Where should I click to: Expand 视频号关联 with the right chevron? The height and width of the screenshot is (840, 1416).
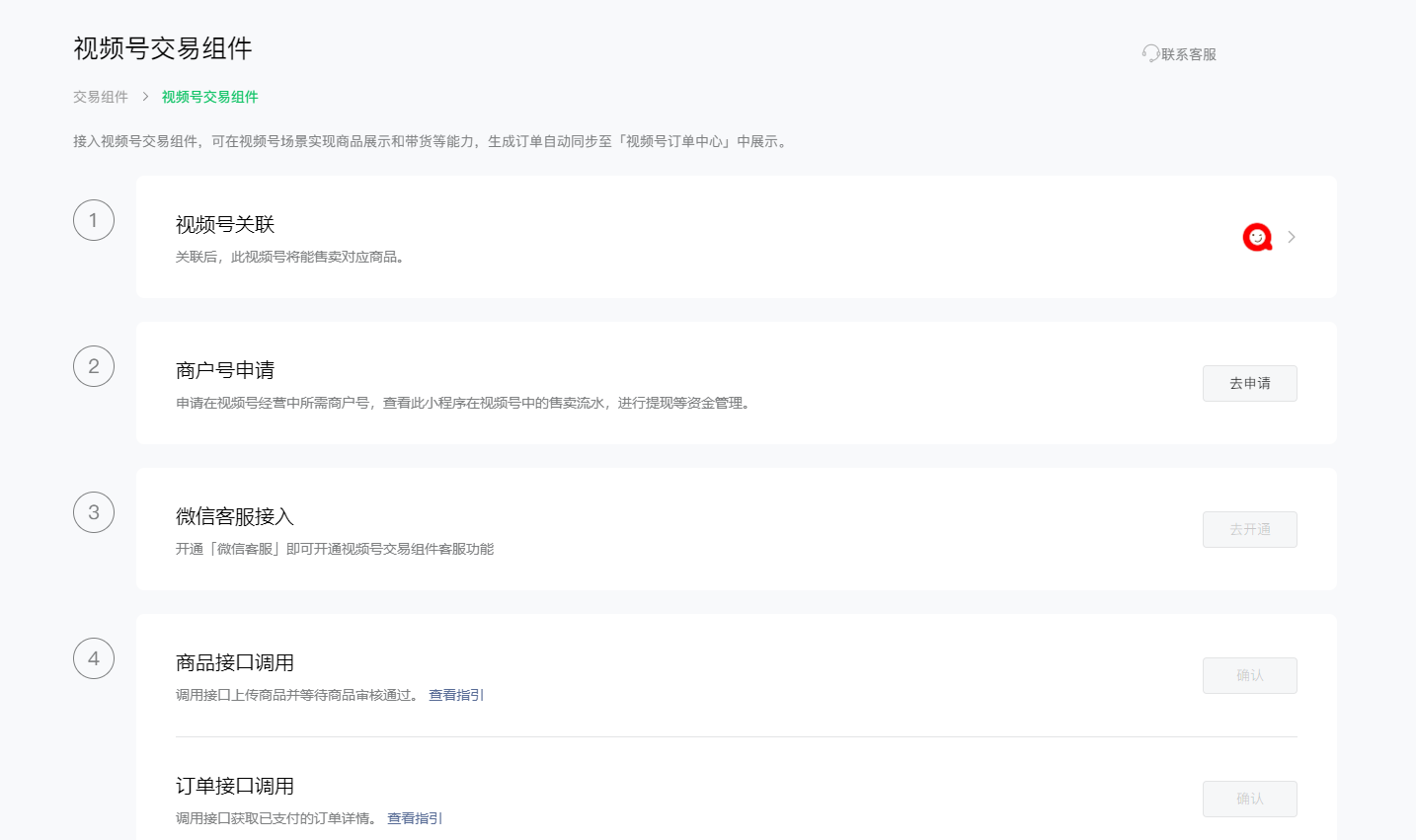coord(1292,237)
